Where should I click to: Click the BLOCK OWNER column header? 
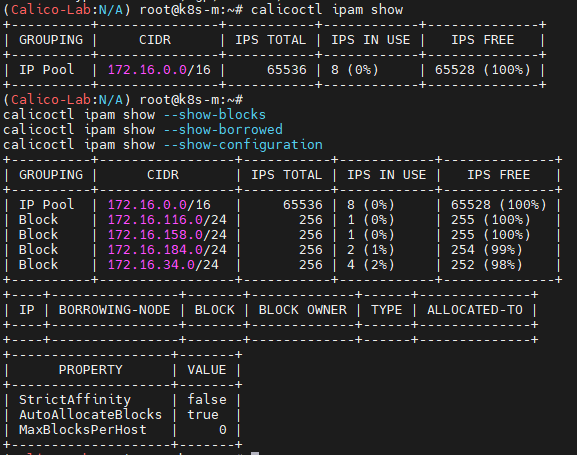(x=302, y=310)
